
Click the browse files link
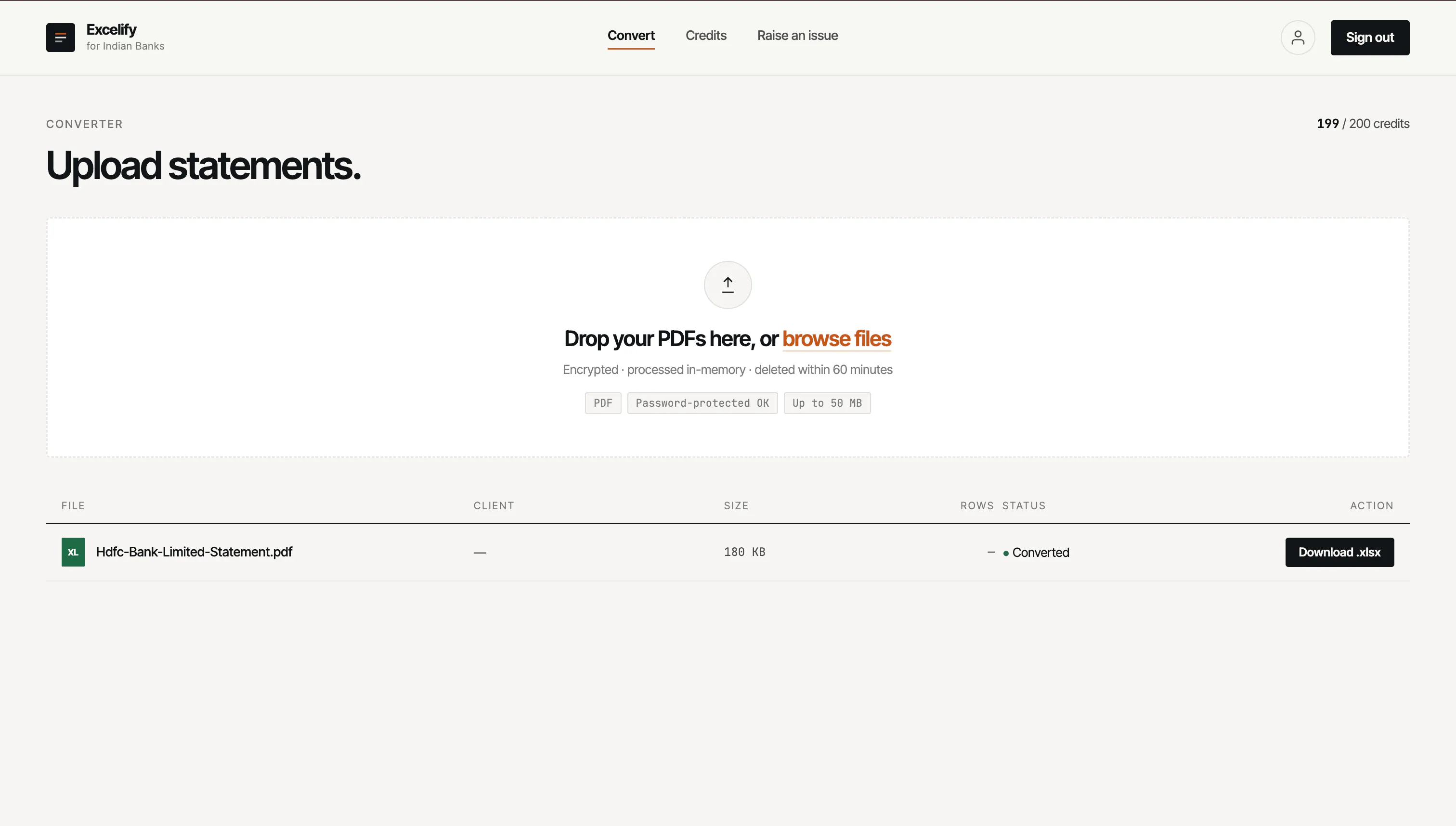click(836, 339)
